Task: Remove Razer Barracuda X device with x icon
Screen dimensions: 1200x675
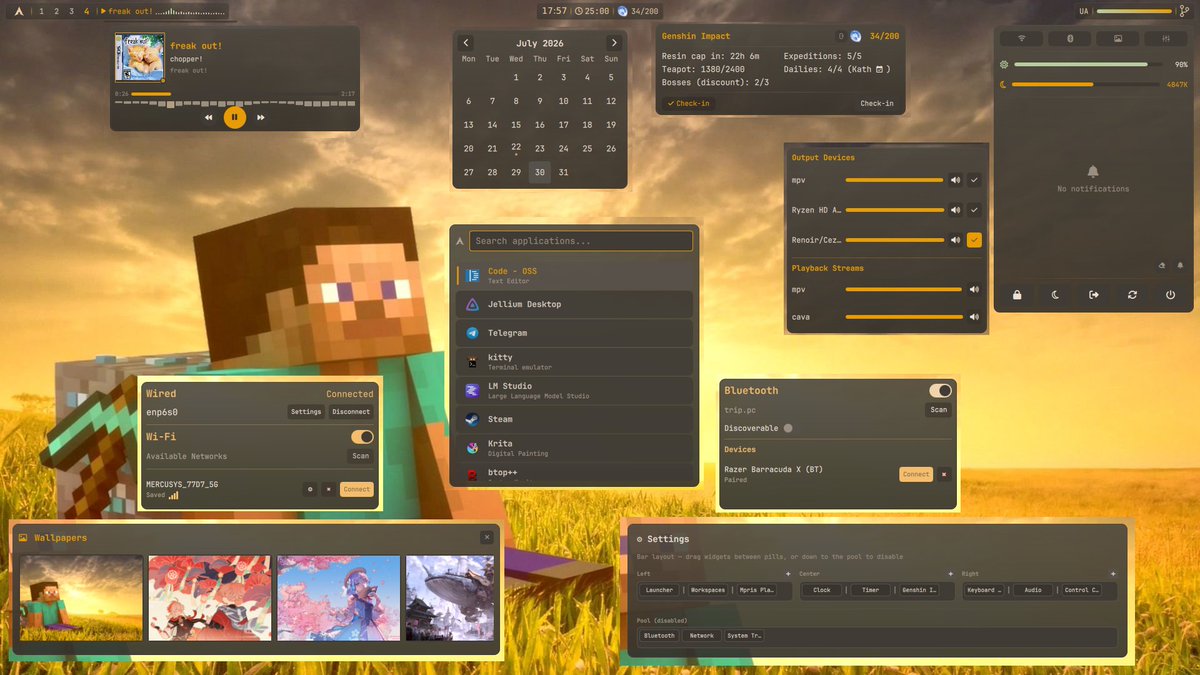Action: tap(944, 474)
